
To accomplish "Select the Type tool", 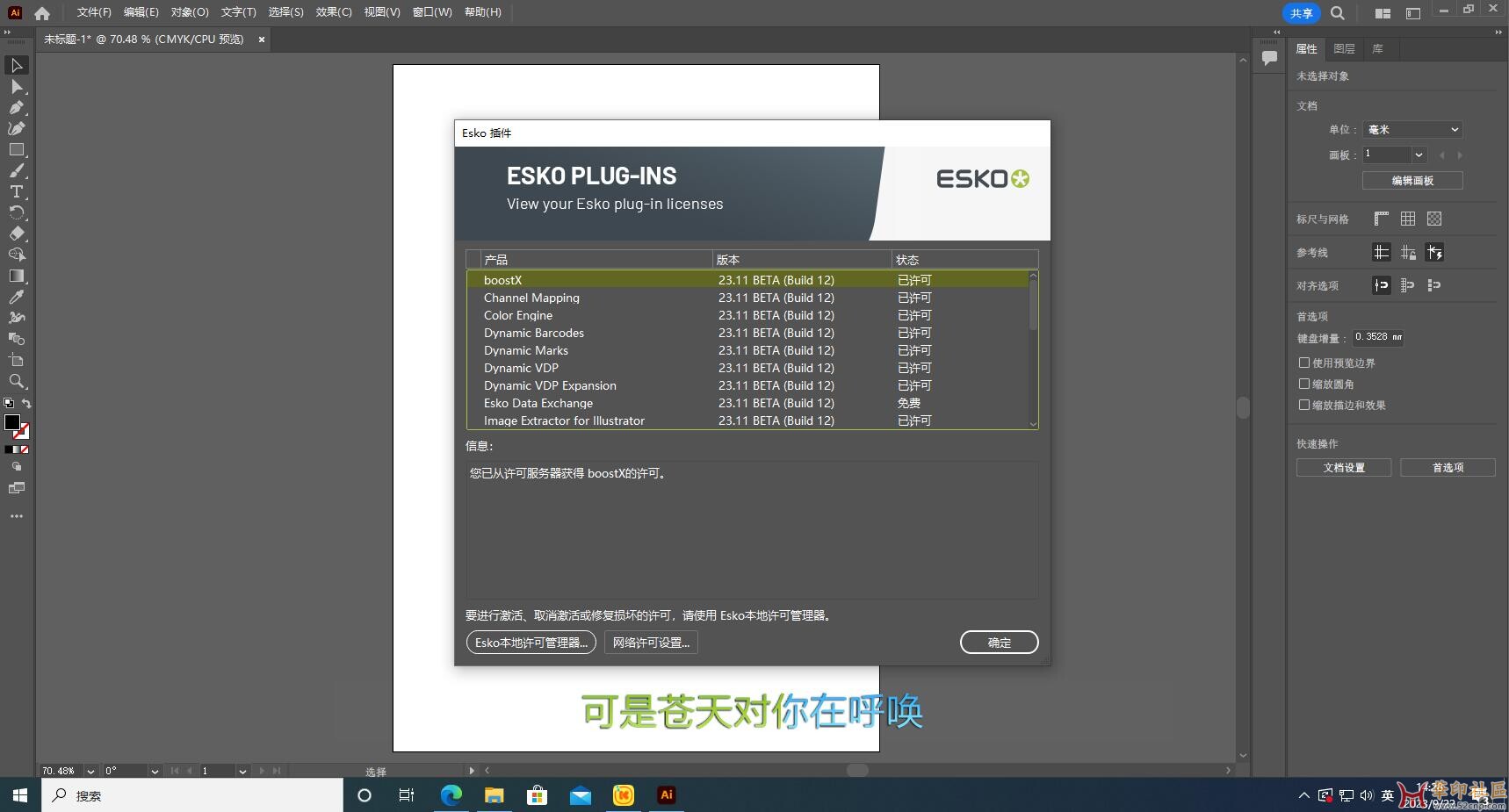I will 16,192.
